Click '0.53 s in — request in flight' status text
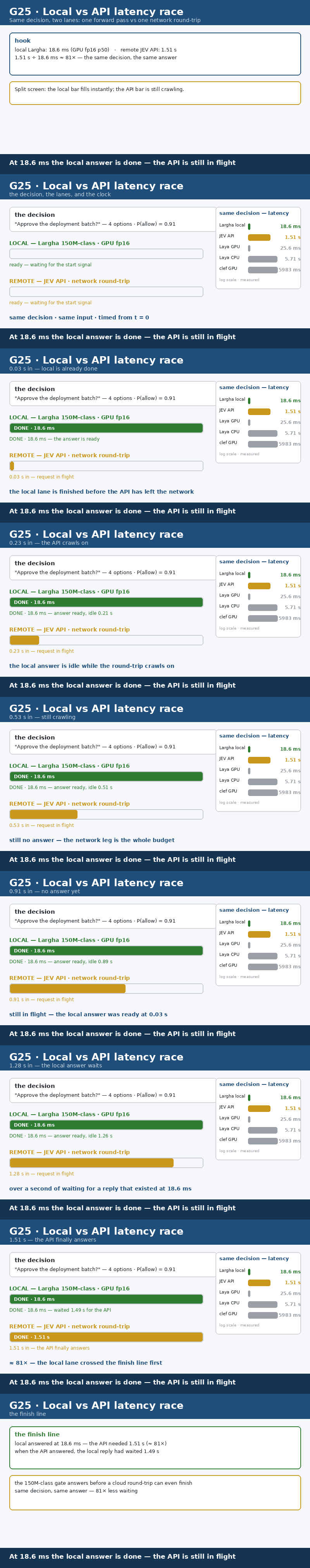The image size is (310, 1568). pyautogui.click(x=41, y=825)
